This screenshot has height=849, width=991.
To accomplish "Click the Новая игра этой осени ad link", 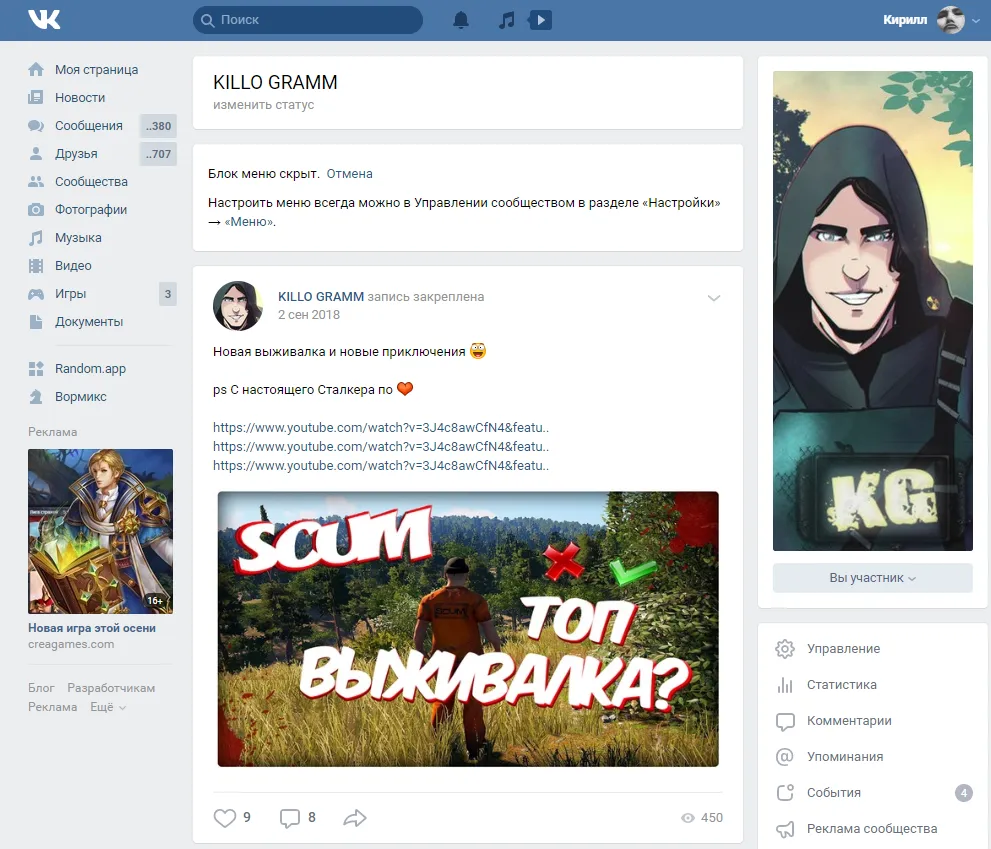I will 92,628.
